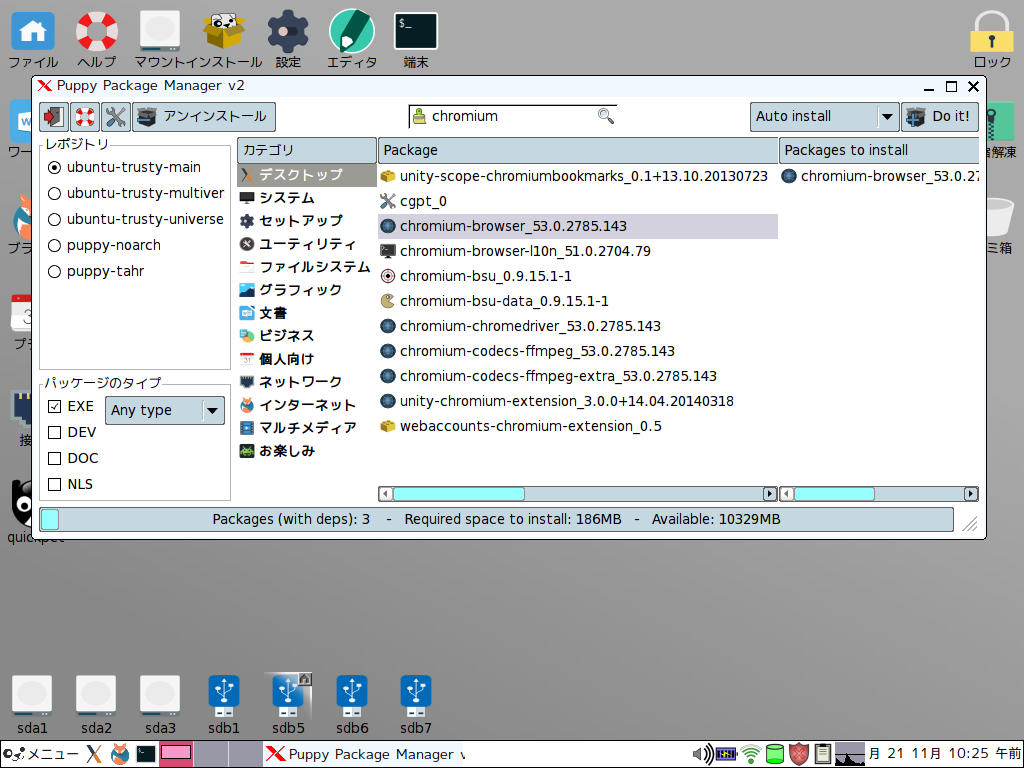
Task: Select the 個人向け category
Action: (306, 359)
